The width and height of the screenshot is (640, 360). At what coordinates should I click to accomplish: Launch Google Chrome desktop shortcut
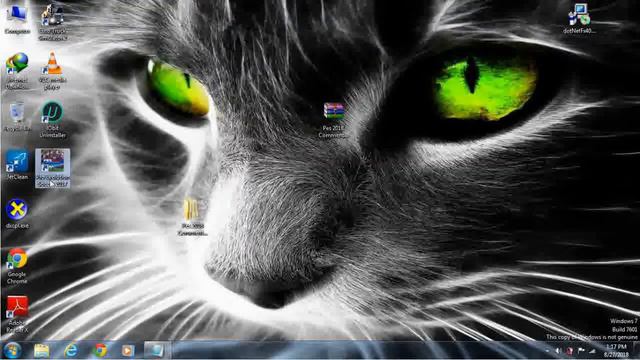click(x=17, y=266)
